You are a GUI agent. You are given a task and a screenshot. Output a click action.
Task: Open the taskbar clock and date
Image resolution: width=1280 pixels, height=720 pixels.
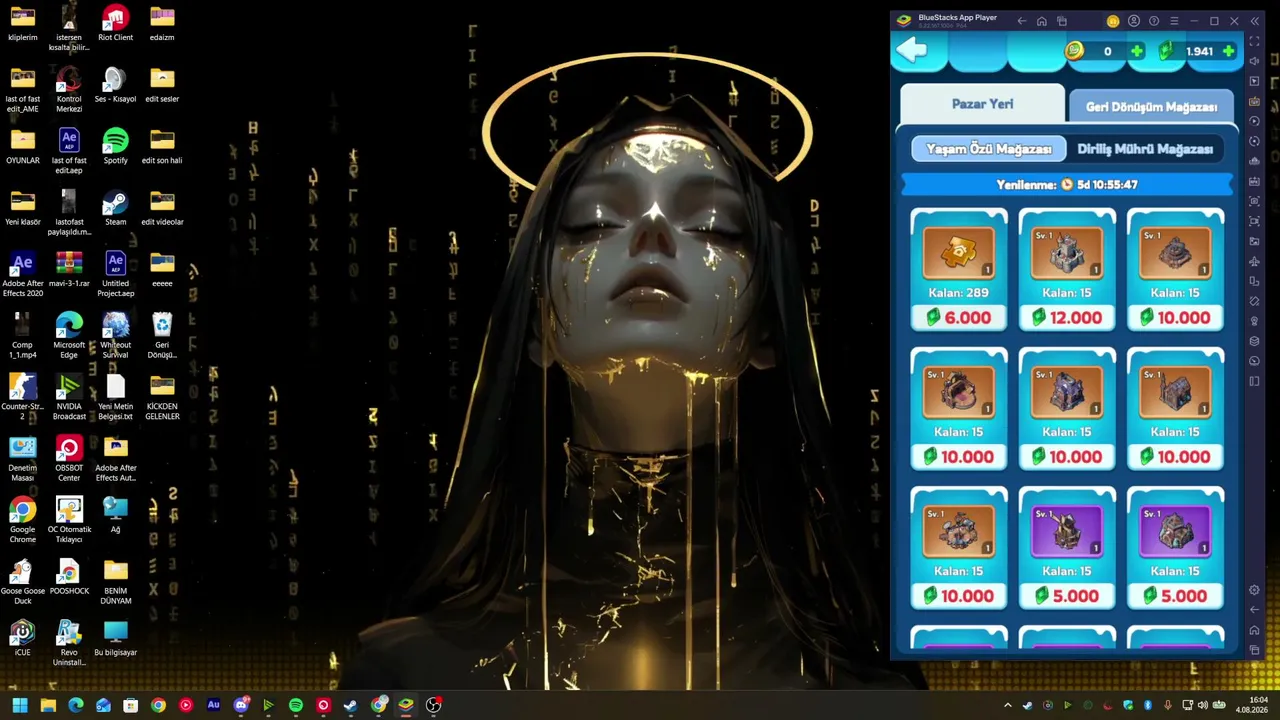(x=1251, y=705)
